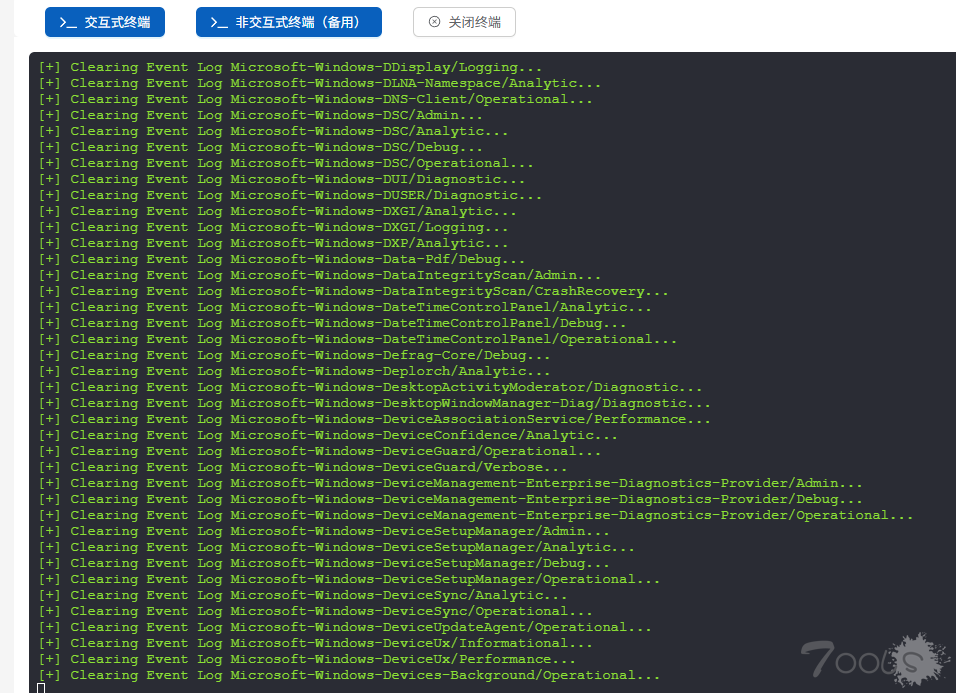Select line Microsoft-Windows-DeviceSetupManager/Analytic
Image resolution: width=956 pixels, height=693 pixels.
(337, 547)
